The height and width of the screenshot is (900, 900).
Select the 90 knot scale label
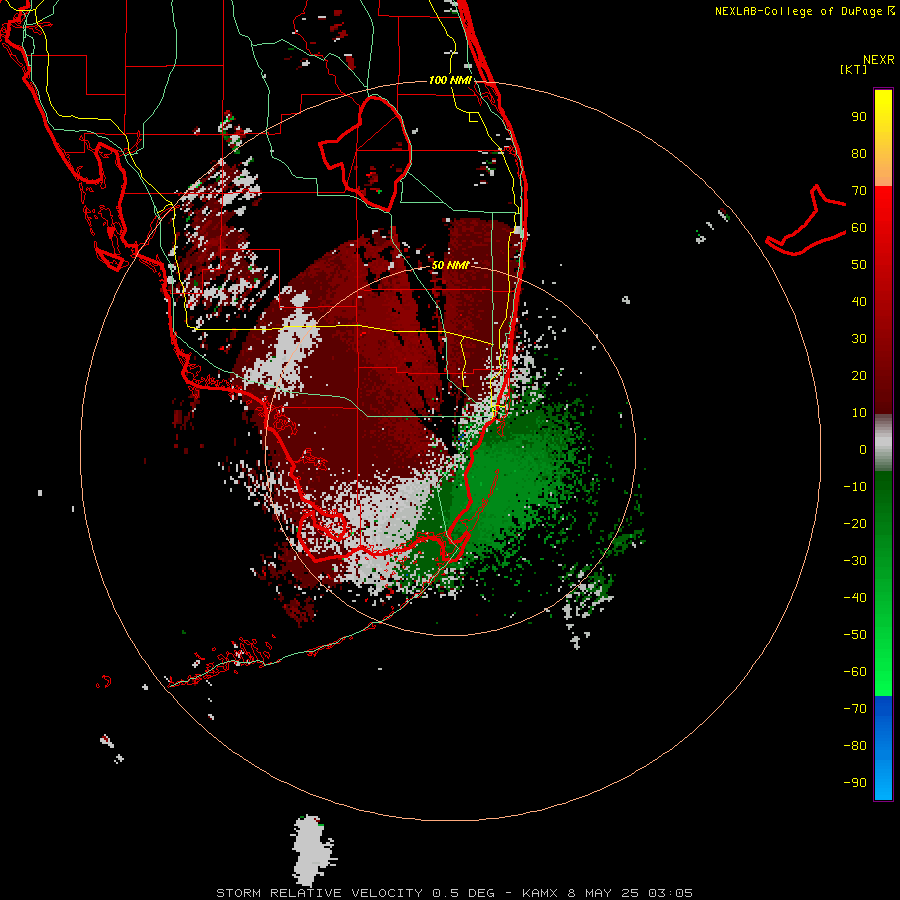click(x=859, y=117)
